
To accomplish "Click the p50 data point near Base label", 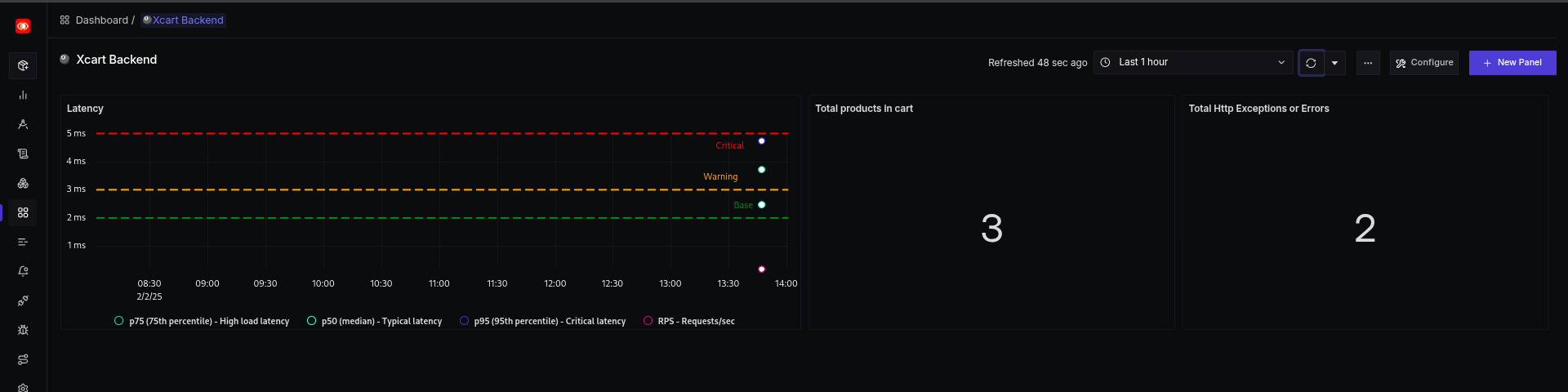I will point(761,205).
